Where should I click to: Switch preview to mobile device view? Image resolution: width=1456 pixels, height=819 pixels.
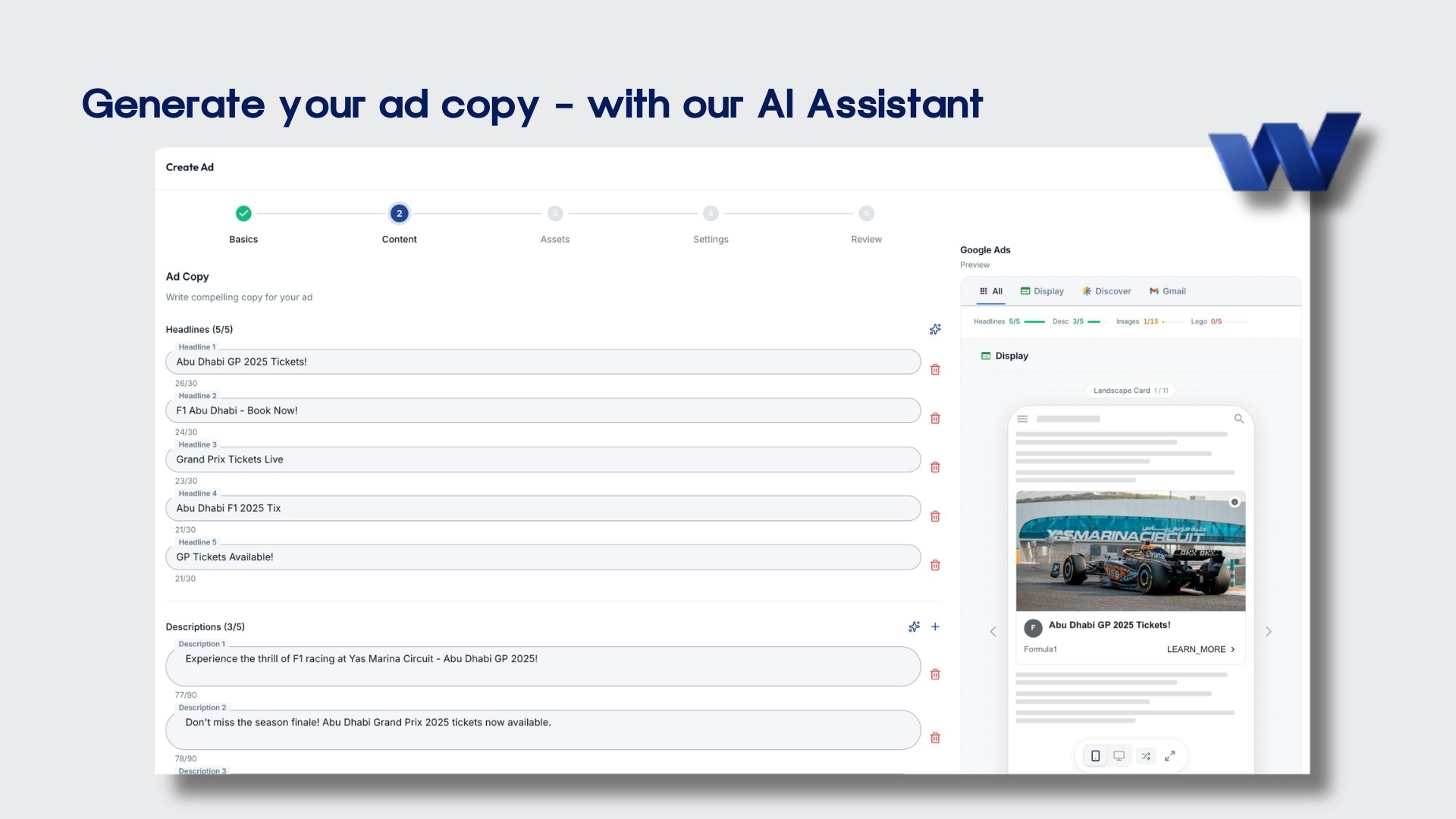[1095, 756]
